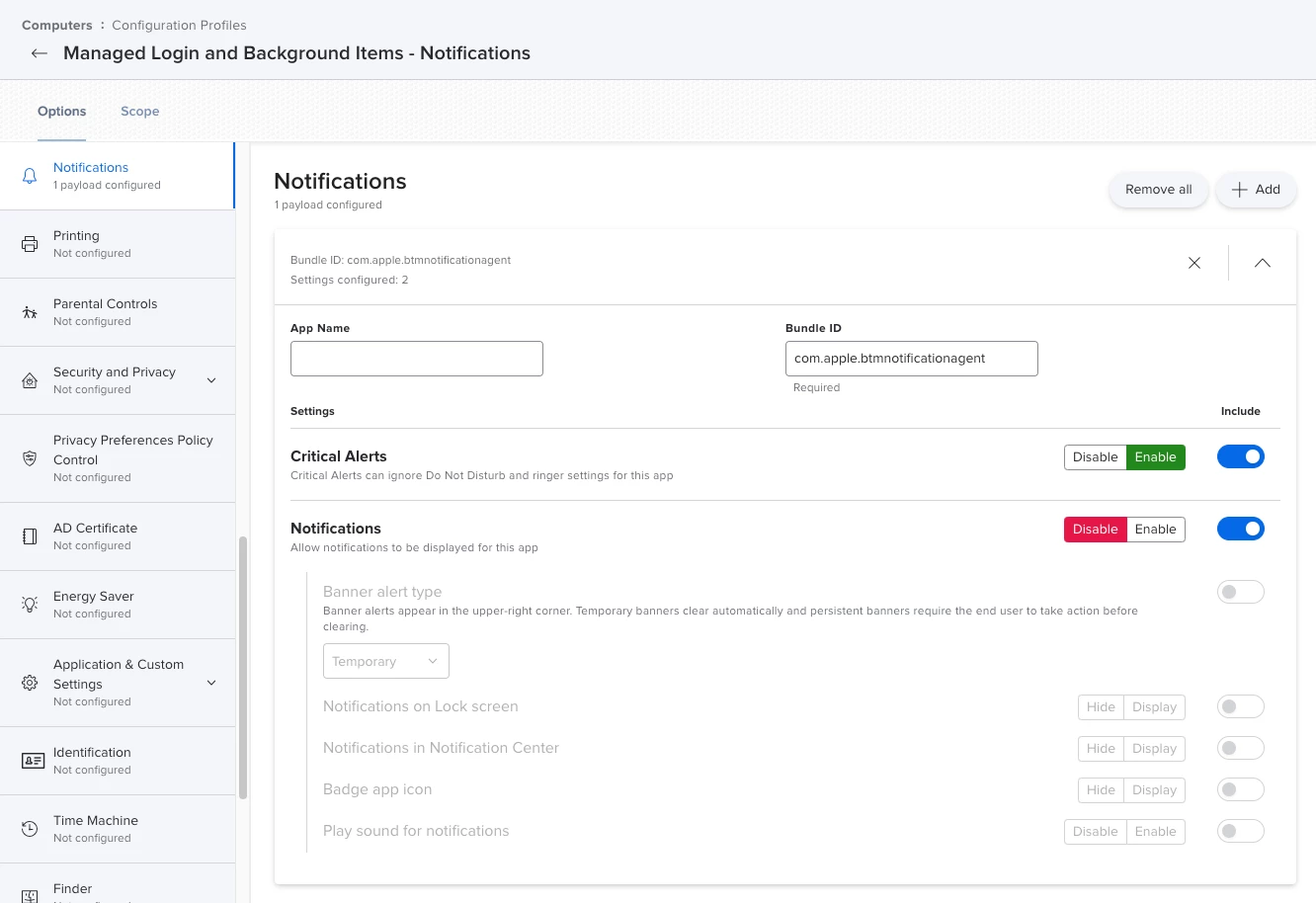This screenshot has height=903, width=1316.
Task: Open the Time Machine clock icon
Action: pyautogui.click(x=30, y=829)
